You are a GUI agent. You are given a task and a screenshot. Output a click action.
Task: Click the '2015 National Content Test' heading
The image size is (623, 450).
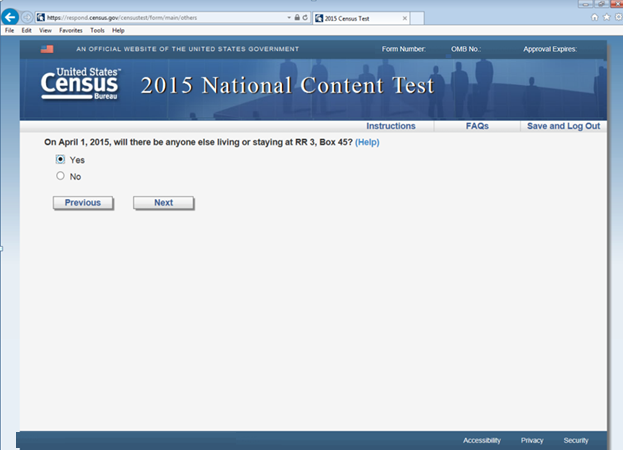pyautogui.click(x=287, y=85)
